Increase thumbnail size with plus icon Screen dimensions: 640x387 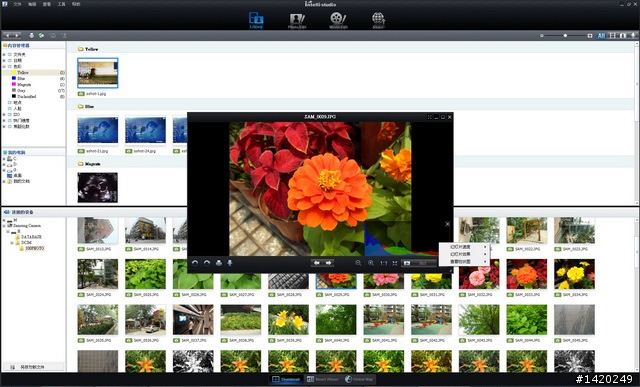pyautogui.click(x=590, y=36)
